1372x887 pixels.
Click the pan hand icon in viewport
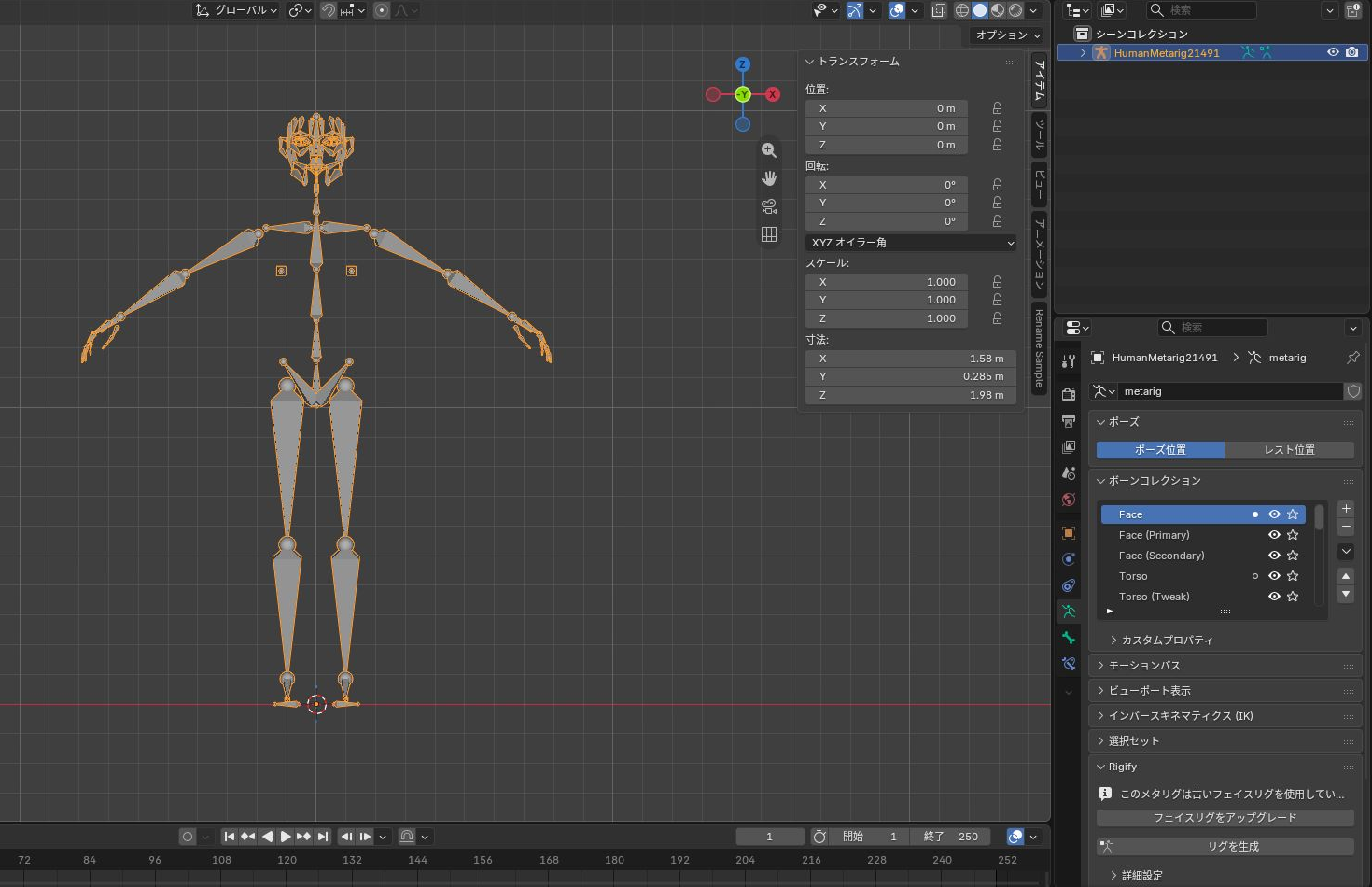click(x=769, y=178)
